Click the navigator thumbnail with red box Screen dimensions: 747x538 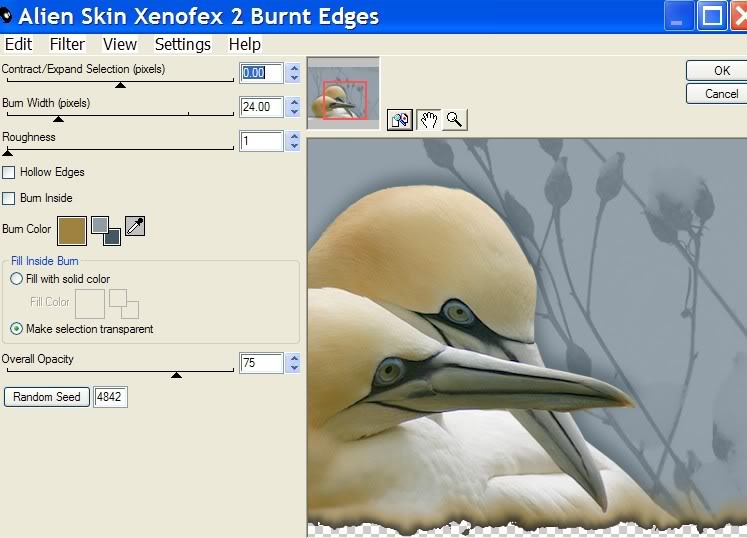pyautogui.click(x=343, y=93)
